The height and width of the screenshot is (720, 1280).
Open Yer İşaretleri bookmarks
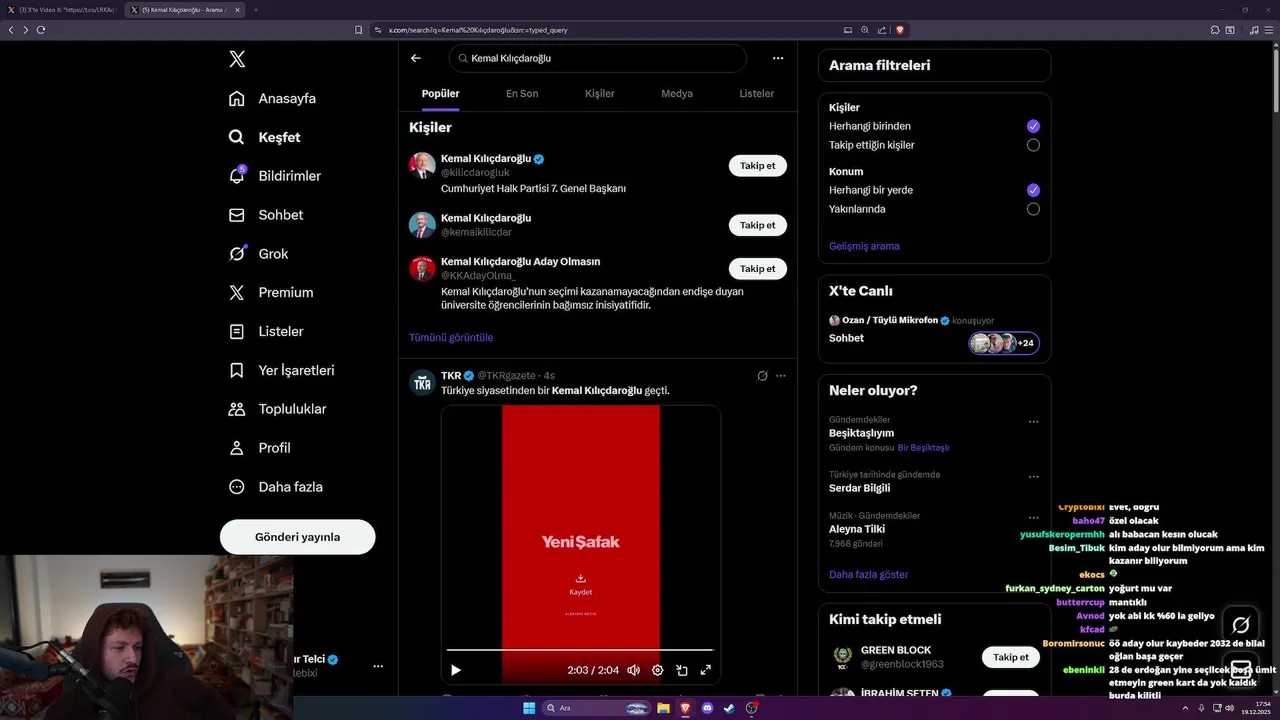pyautogui.click(x=281, y=370)
